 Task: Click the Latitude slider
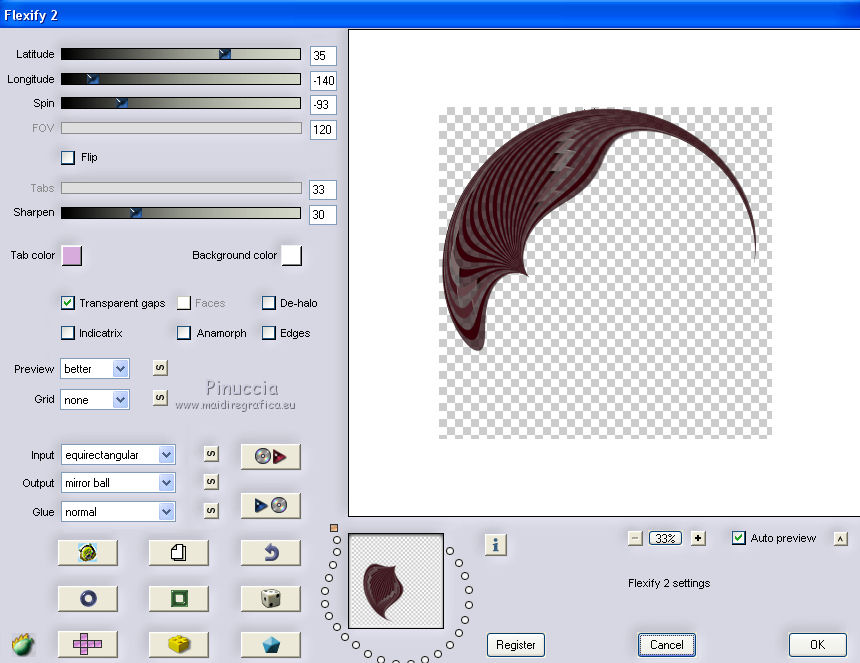(x=181, y=54)
